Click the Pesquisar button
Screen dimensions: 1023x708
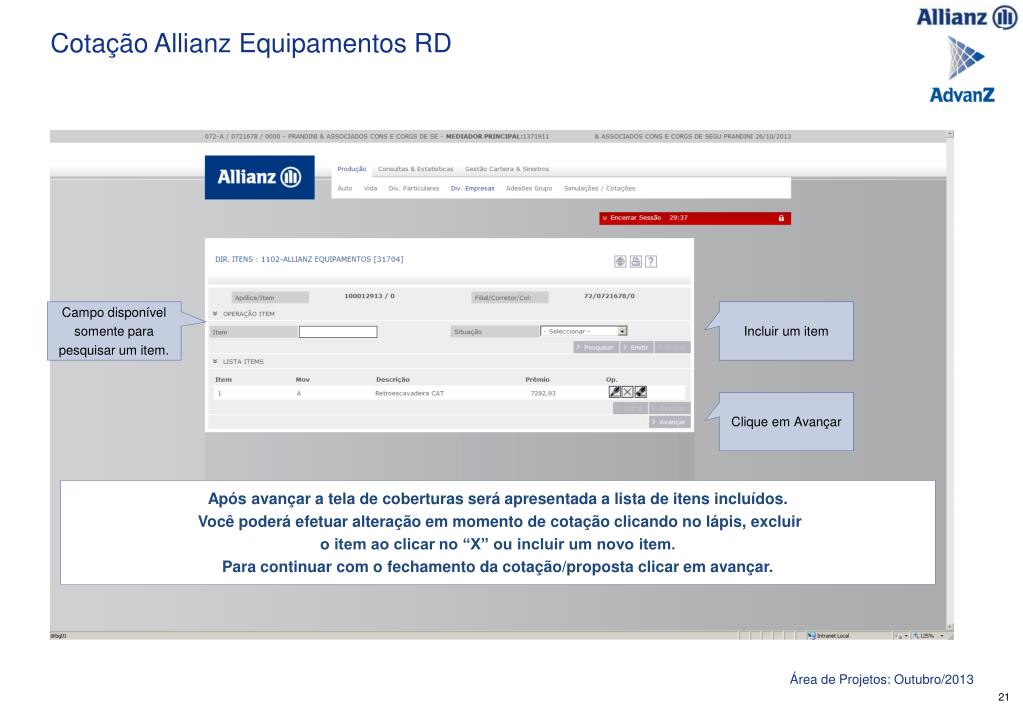click(x=596, y=347)
